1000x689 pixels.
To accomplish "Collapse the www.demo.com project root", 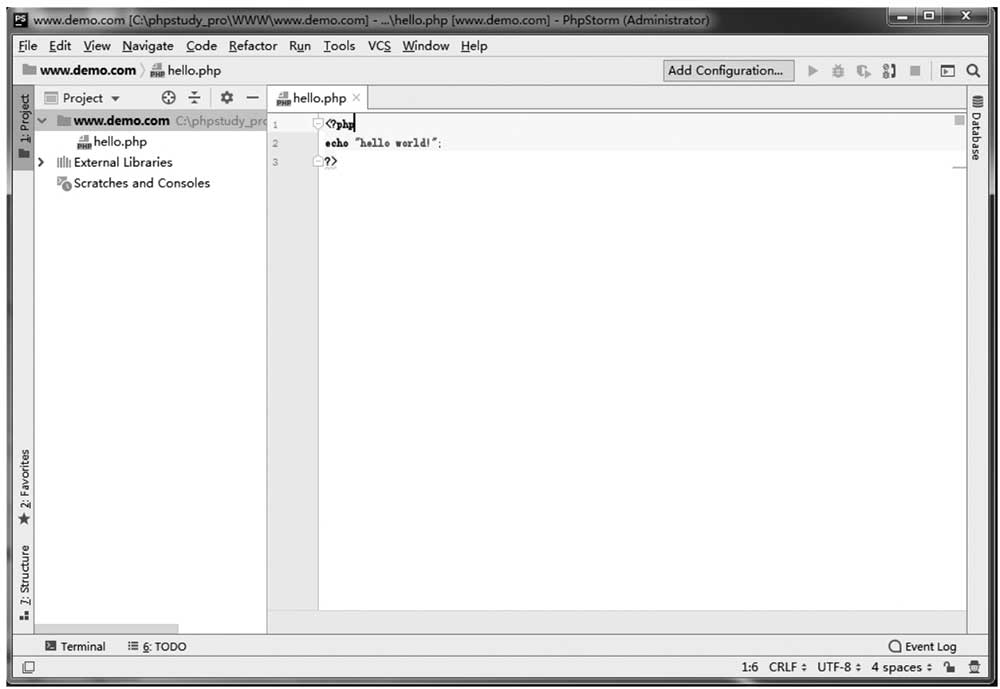I will 42,121.
